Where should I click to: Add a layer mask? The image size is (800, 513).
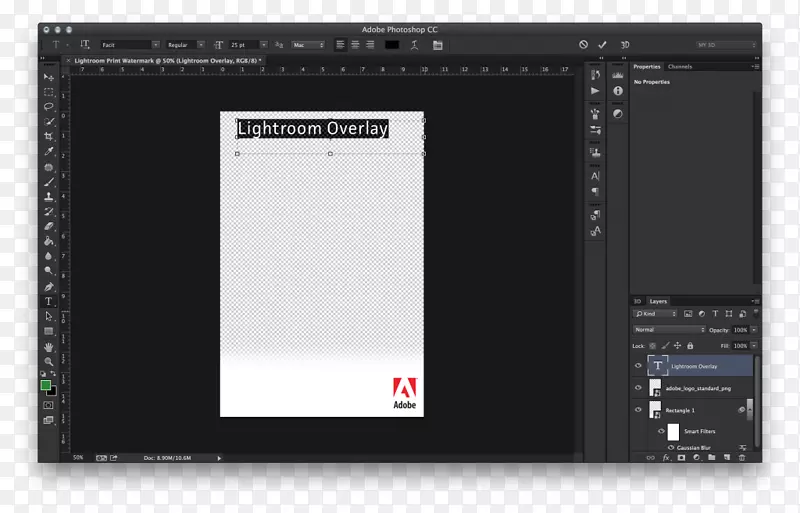681,457
